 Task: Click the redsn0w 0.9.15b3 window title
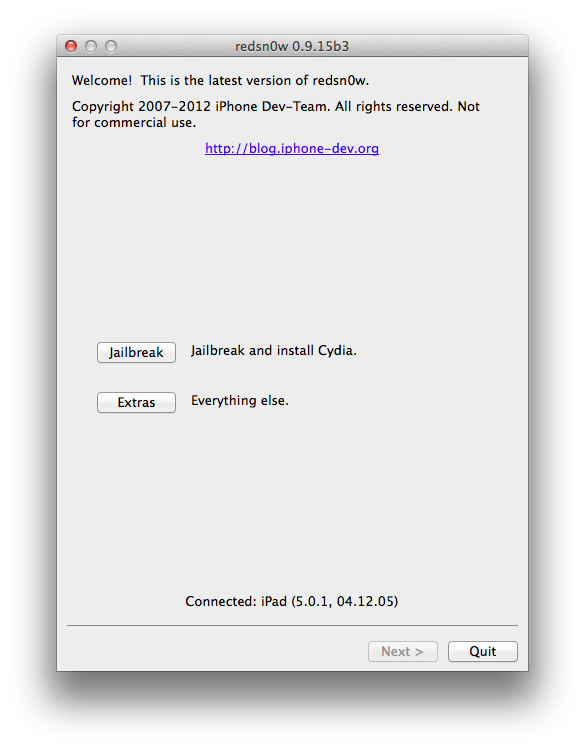pos(292,46)
